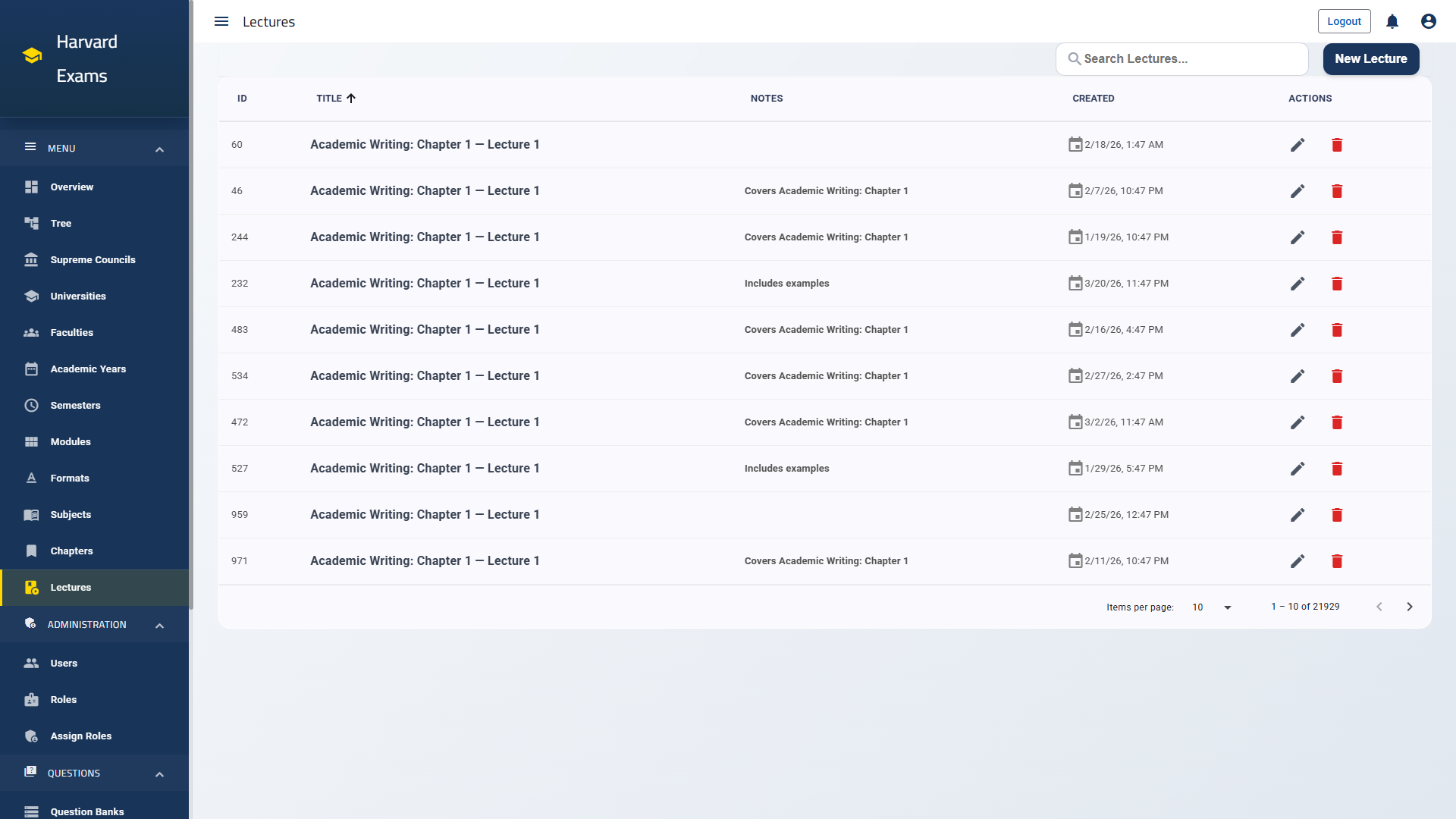Select Lectures in the sidebar menu
Image resolution: width=1456 pixels, height=819 pixels.
click(71, 587)
